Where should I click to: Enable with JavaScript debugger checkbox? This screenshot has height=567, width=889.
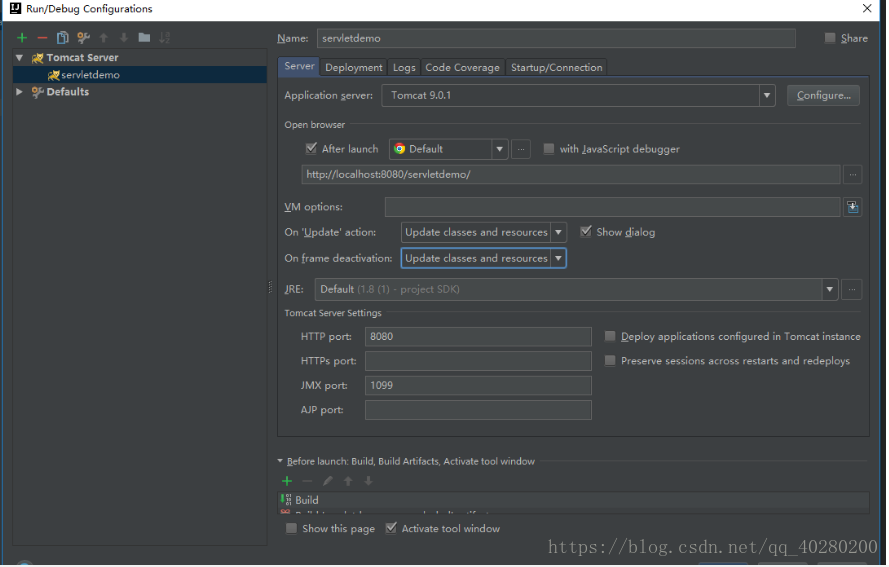click(x=549, y=149)
